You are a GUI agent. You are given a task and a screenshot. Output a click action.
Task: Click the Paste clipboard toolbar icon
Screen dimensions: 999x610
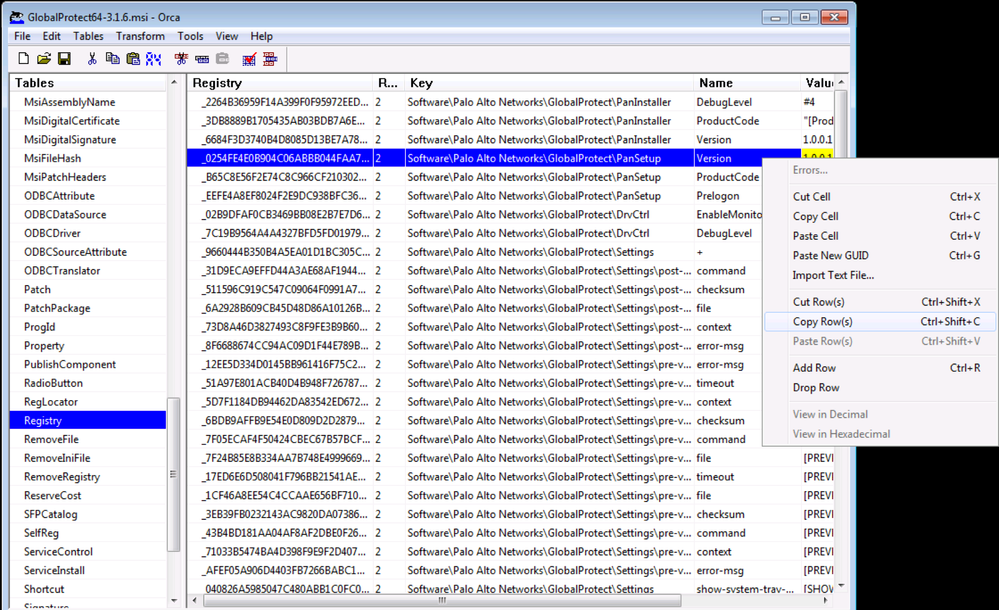(x=132, y=59)
